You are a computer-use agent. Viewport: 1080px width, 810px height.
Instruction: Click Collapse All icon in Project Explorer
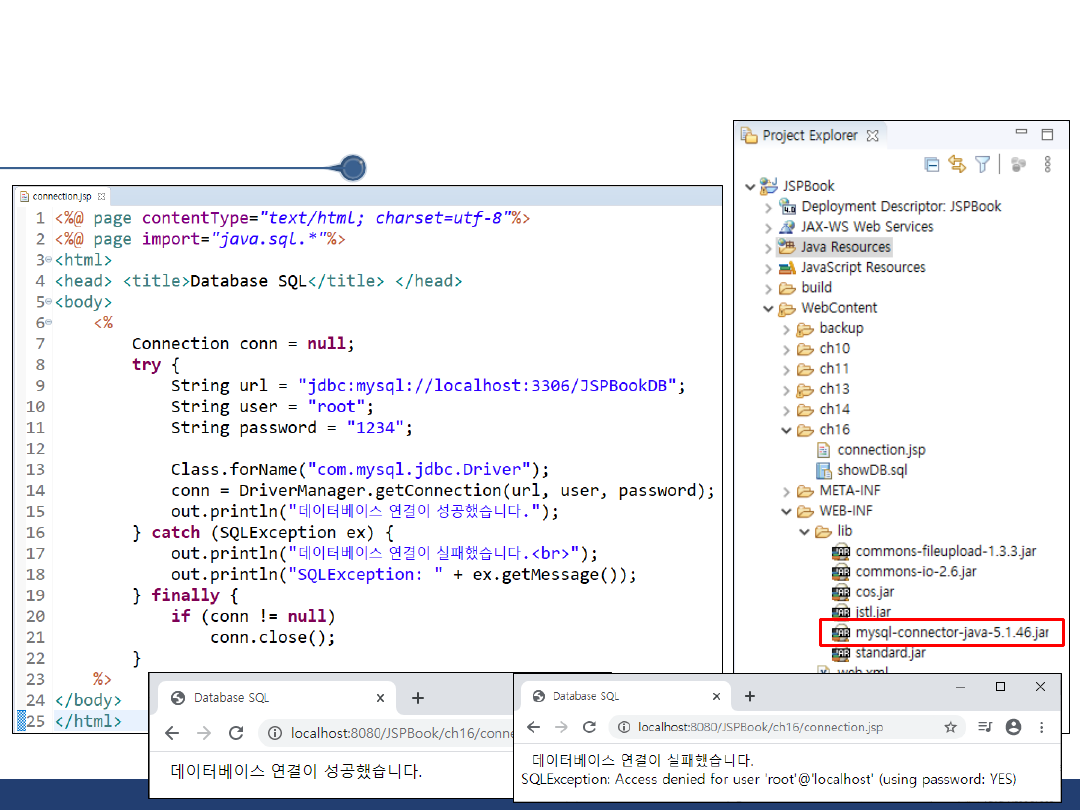pyautogui.click(x=931, y=164)
